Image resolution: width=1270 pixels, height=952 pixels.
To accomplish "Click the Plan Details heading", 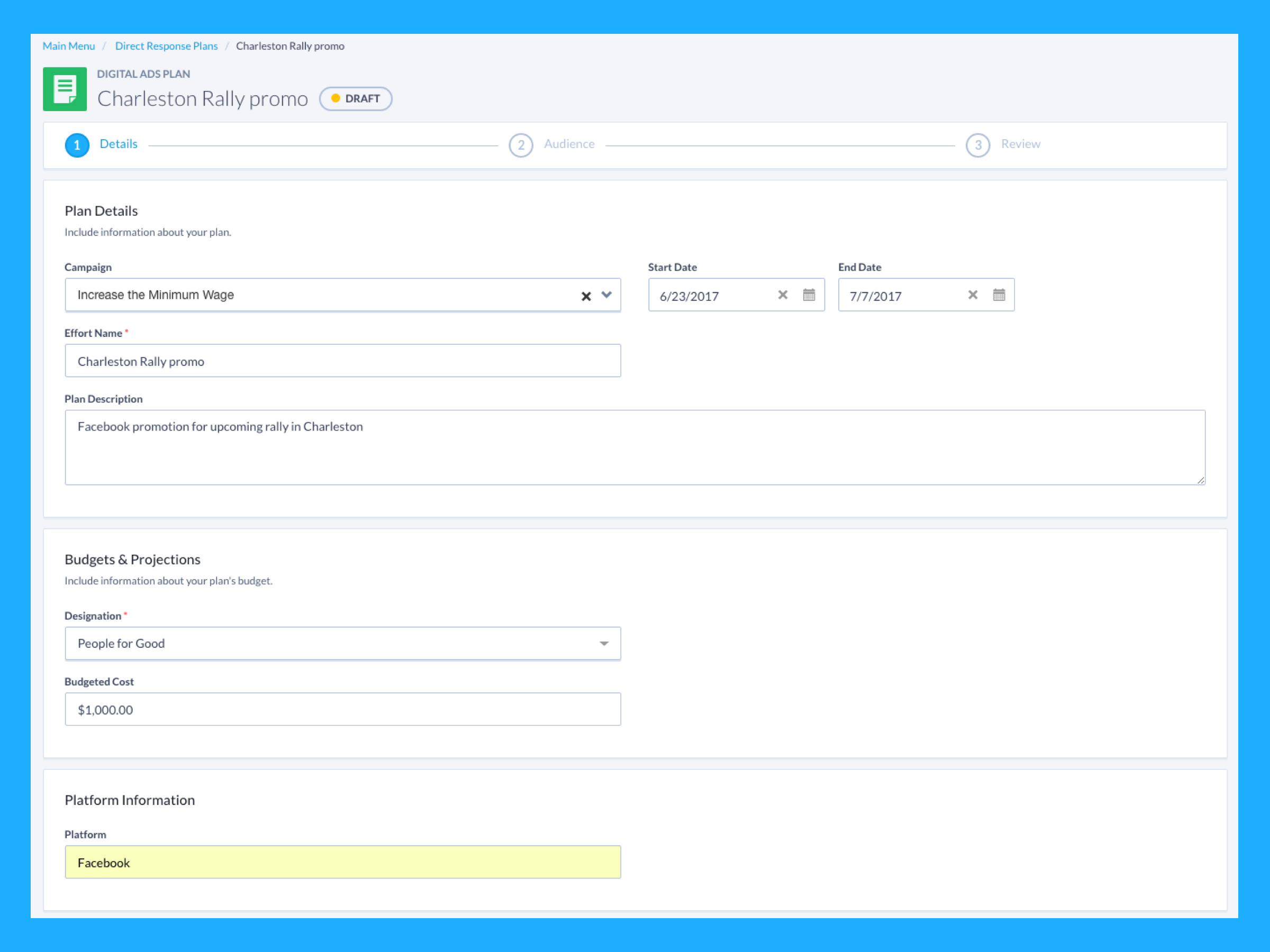I will pyautogui.click(x=101, y=211).
